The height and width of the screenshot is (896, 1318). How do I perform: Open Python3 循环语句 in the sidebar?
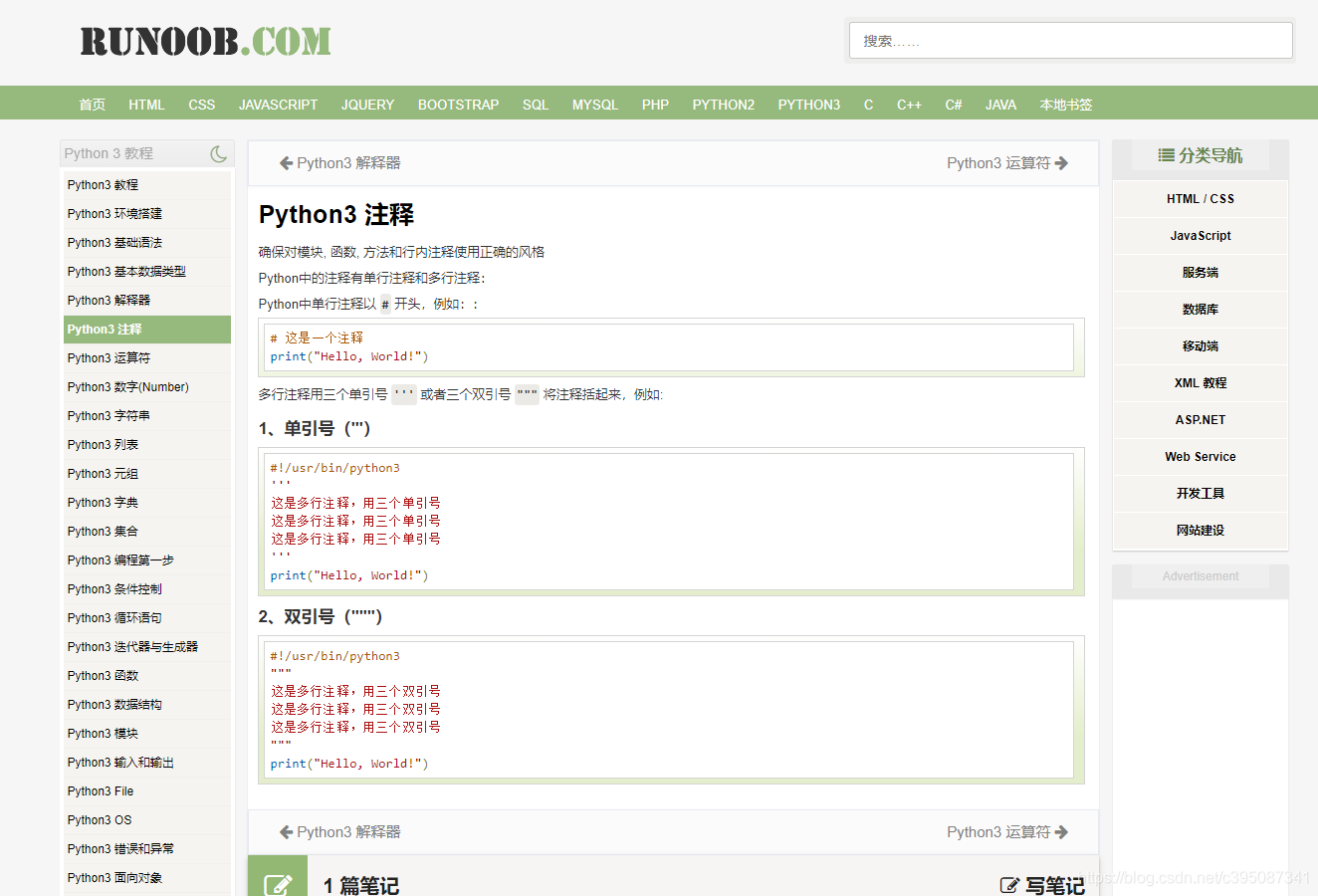click(x=147, y=618)
